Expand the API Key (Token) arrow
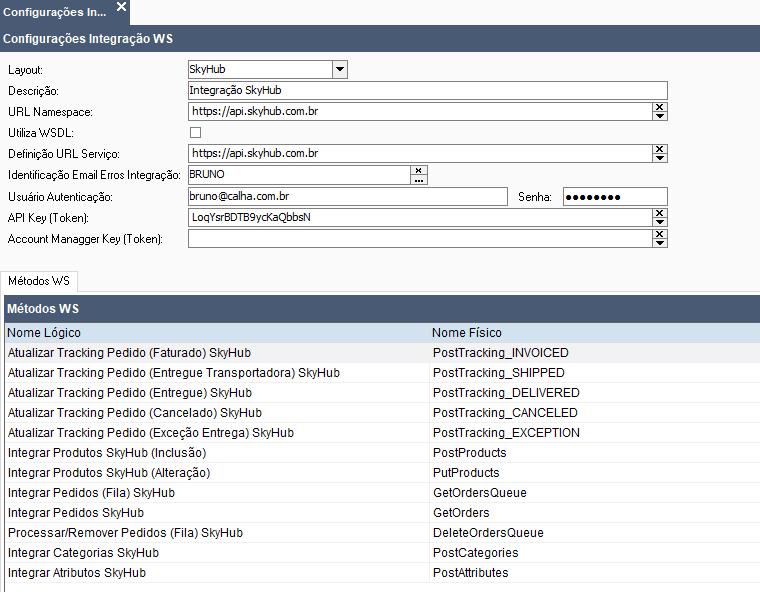Image resolution: width=760 pixels, height=592 pixels. (x=660, y=222)
